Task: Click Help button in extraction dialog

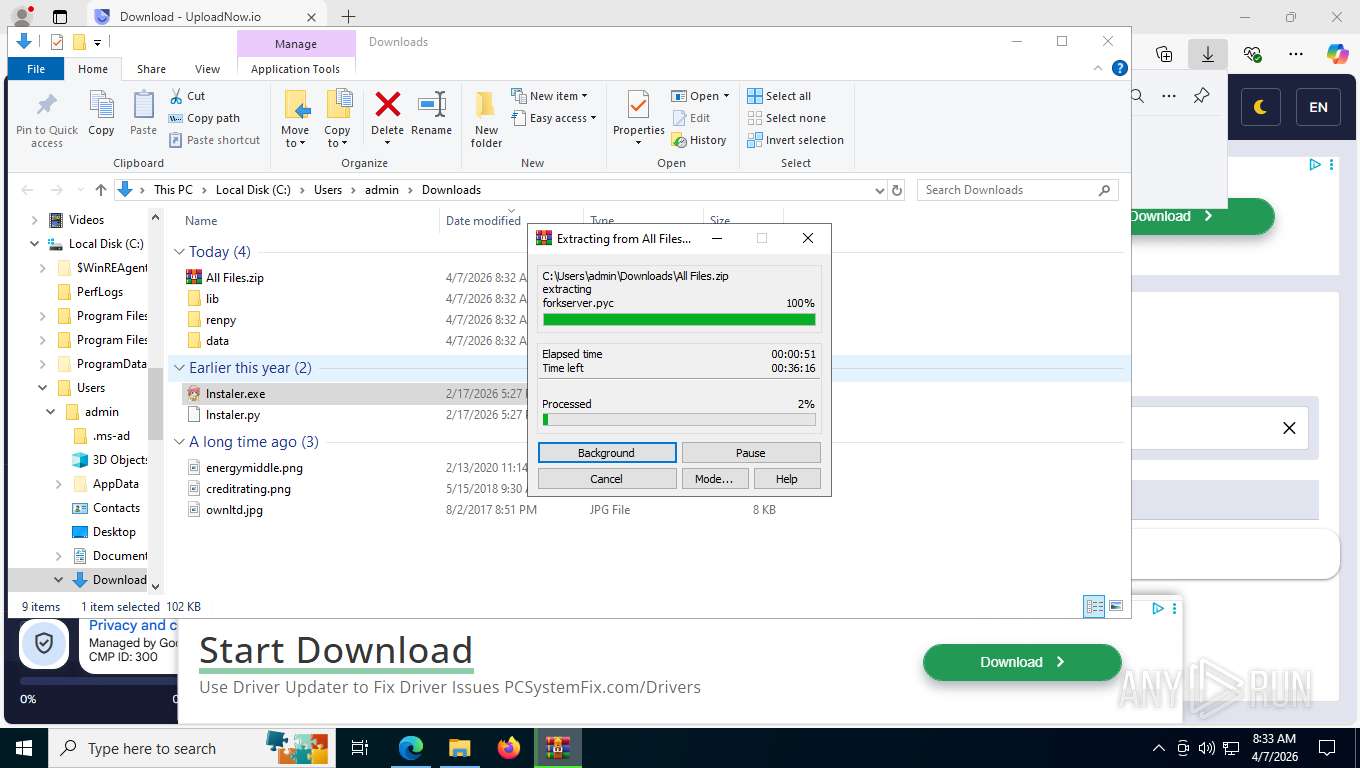Action: point(787,479)
